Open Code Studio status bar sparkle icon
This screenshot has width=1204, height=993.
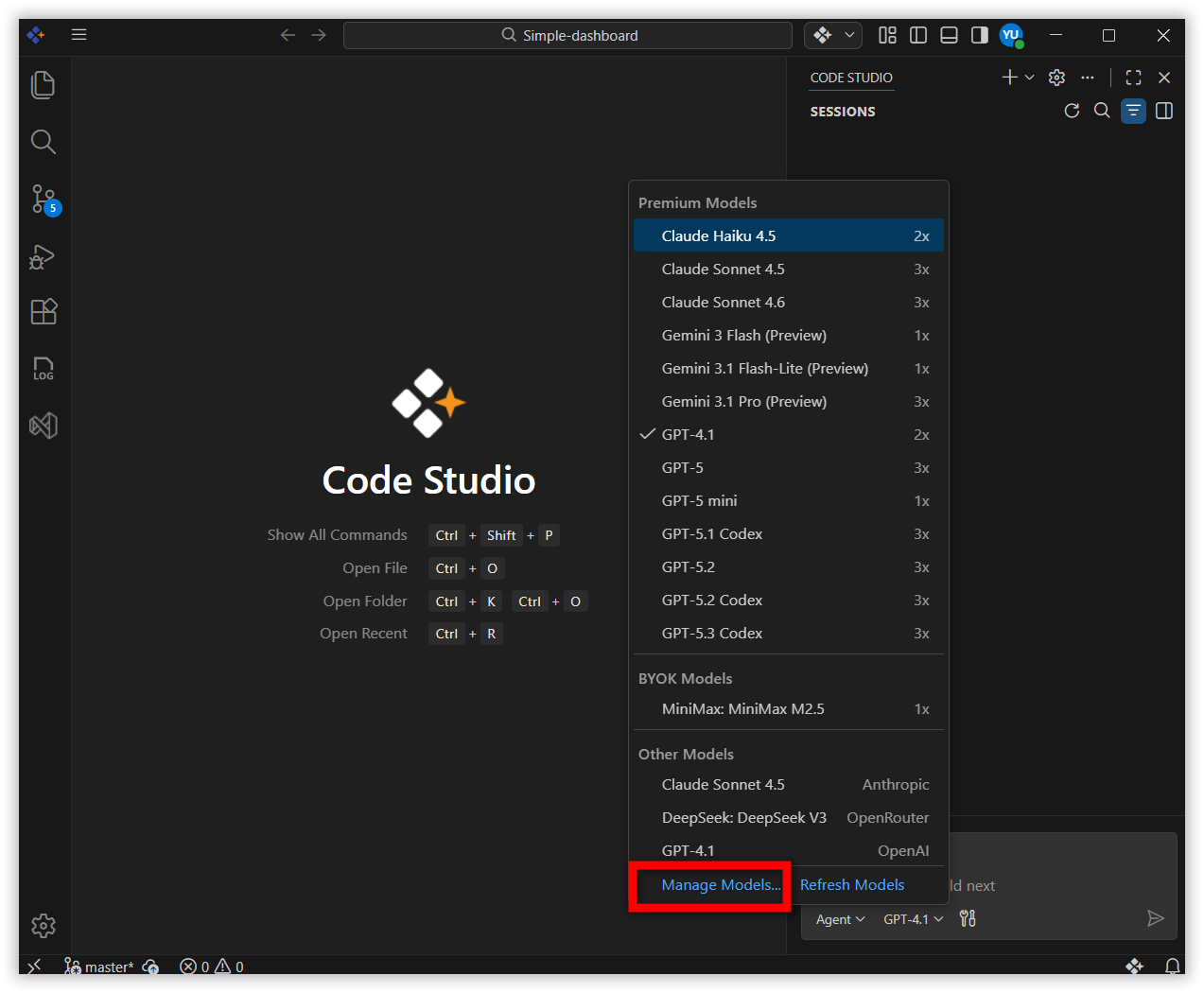(1135, 967)
